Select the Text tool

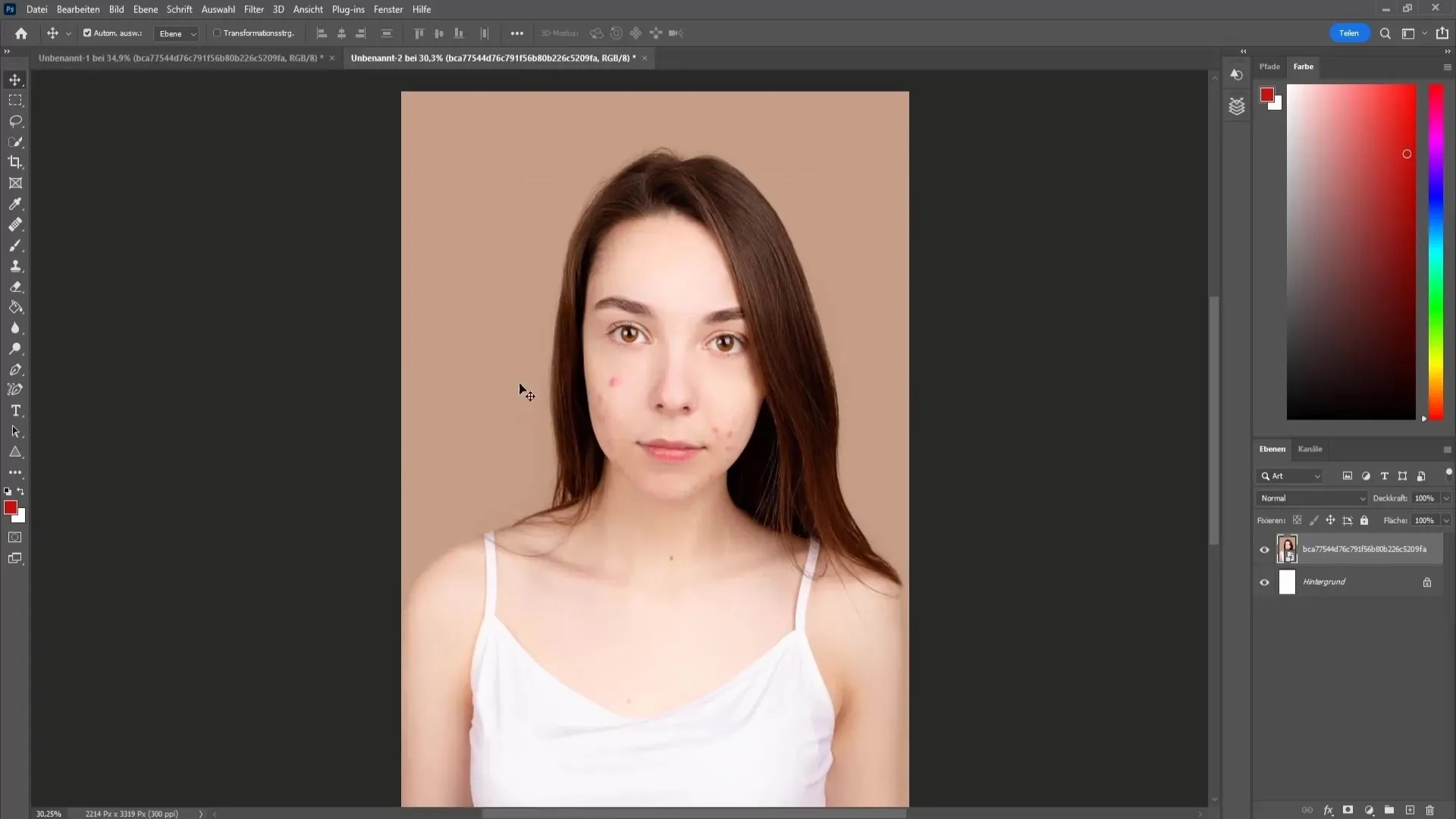pyautogui.click(x=15, y=411)
